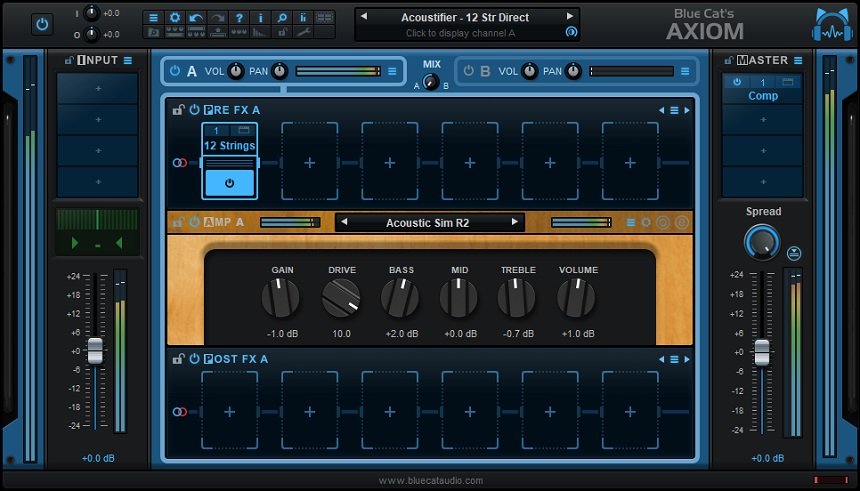Toggle channel A power button
860x491 pixels.
[x=174, y=71]
